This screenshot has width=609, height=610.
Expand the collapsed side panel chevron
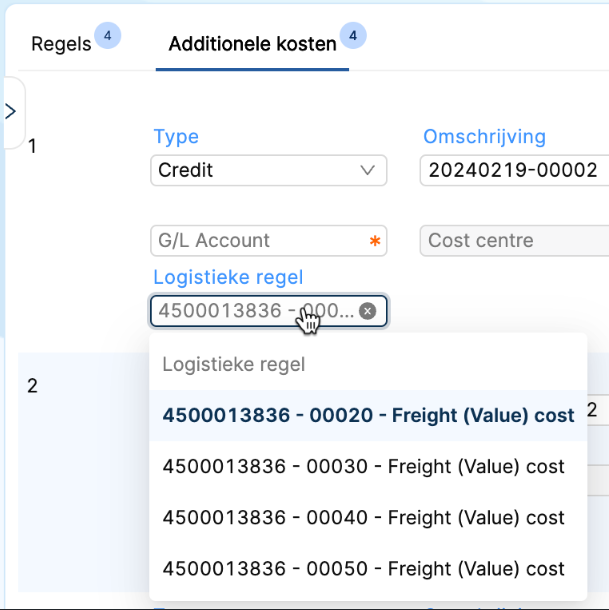(x=11, y=111)
